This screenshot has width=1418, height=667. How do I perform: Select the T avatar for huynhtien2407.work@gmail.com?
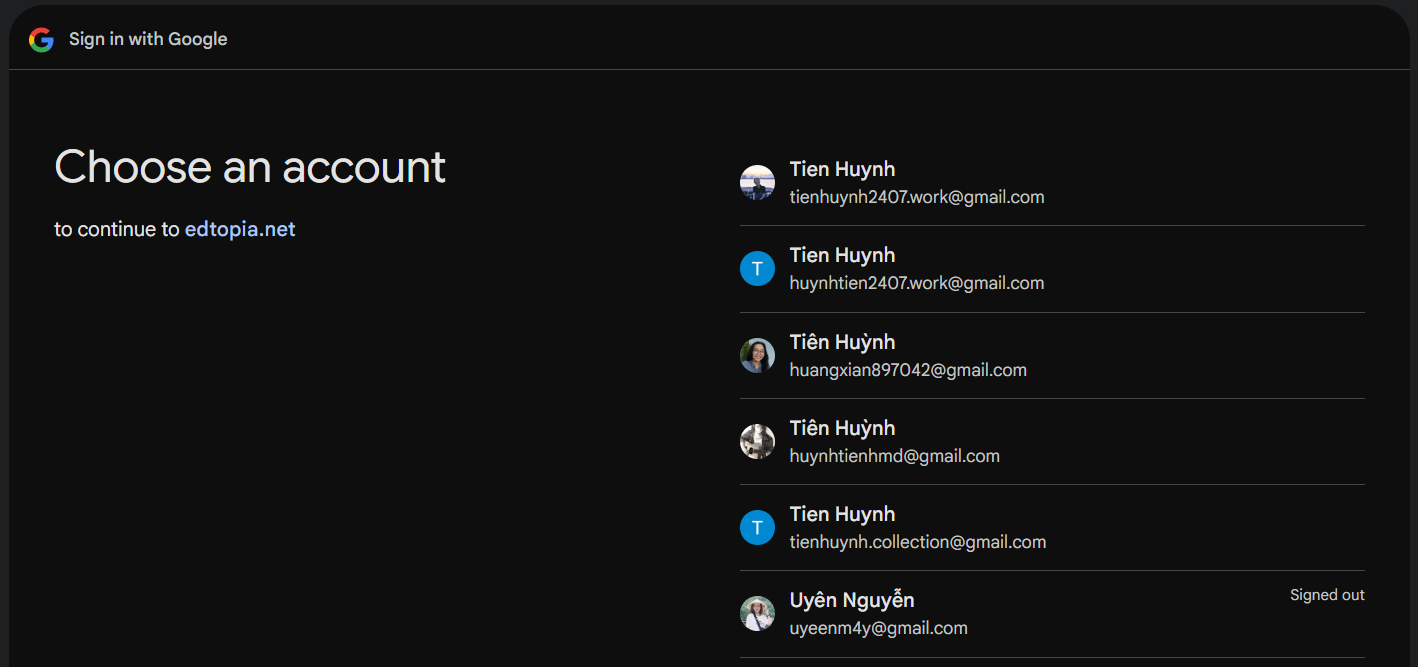[757, 269]
